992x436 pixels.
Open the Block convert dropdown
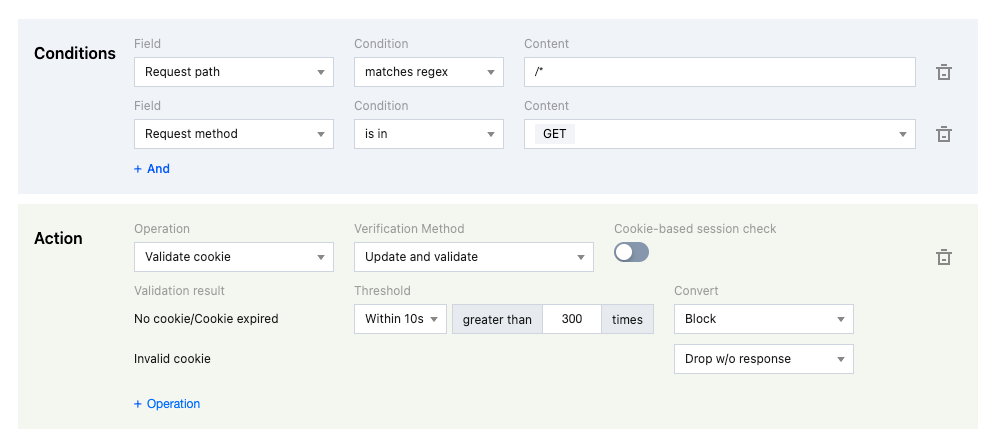(x=764, y=319)
